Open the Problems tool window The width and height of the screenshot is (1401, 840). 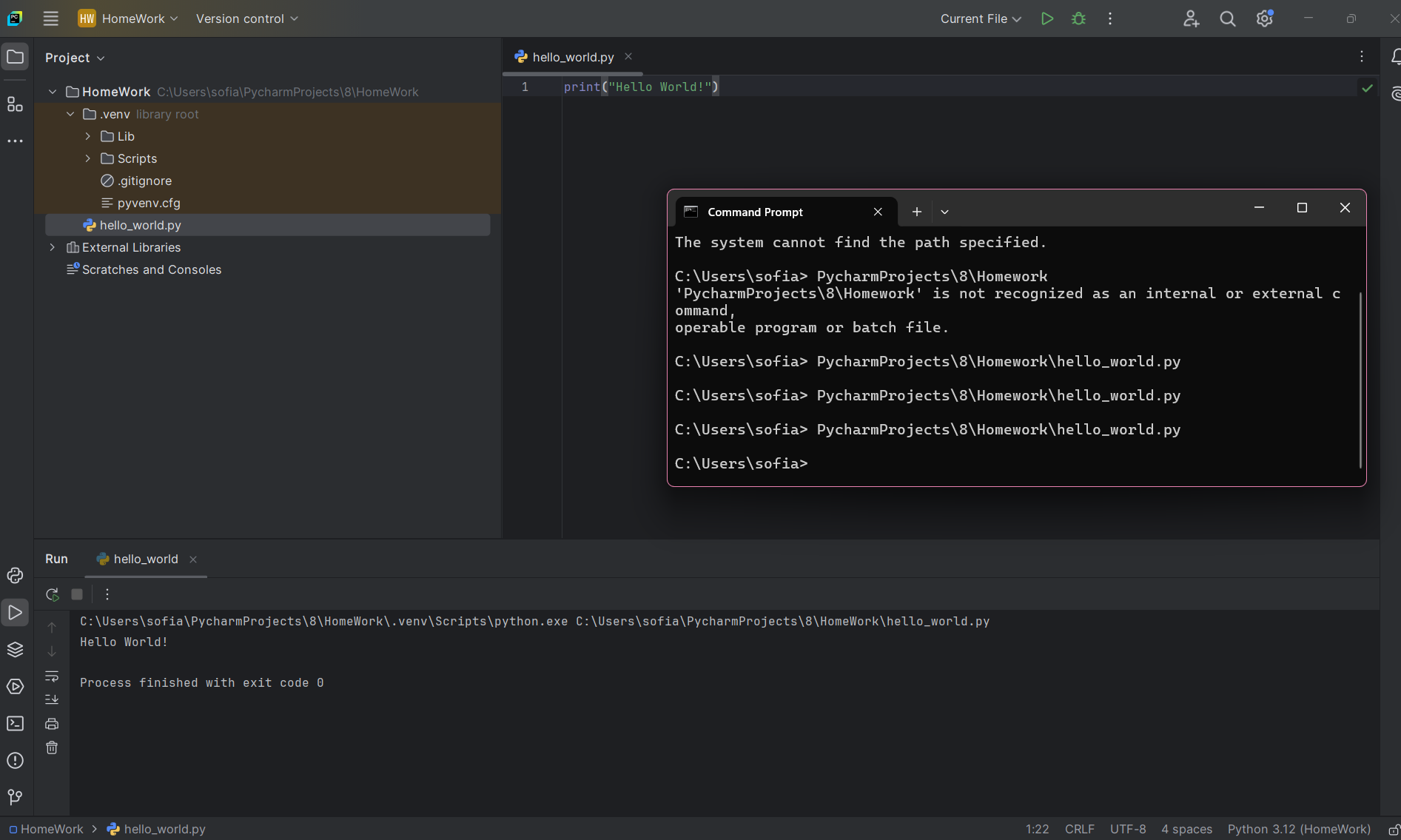tap(15, 760)
